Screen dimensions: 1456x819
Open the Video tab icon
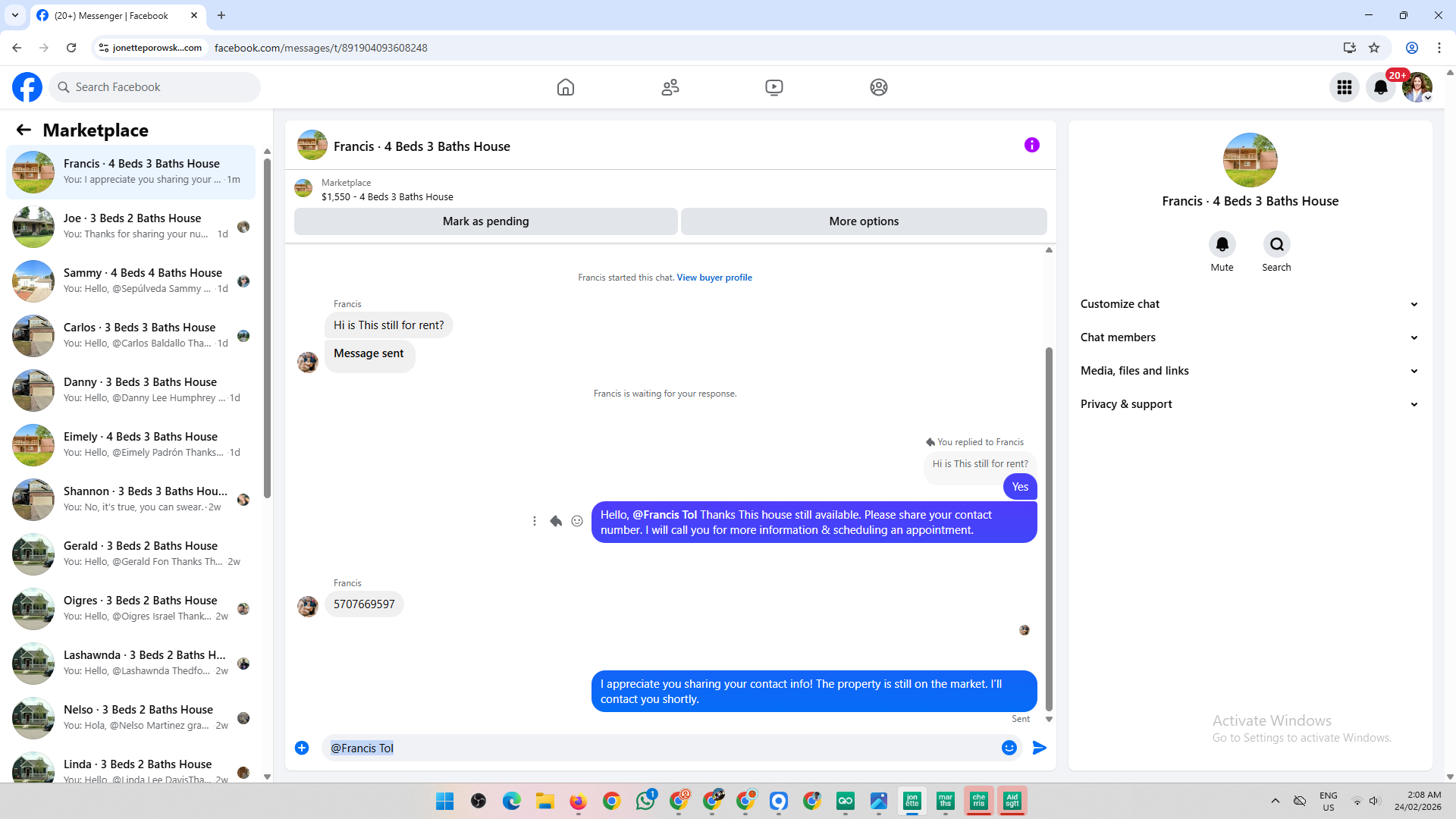[773, 87]
